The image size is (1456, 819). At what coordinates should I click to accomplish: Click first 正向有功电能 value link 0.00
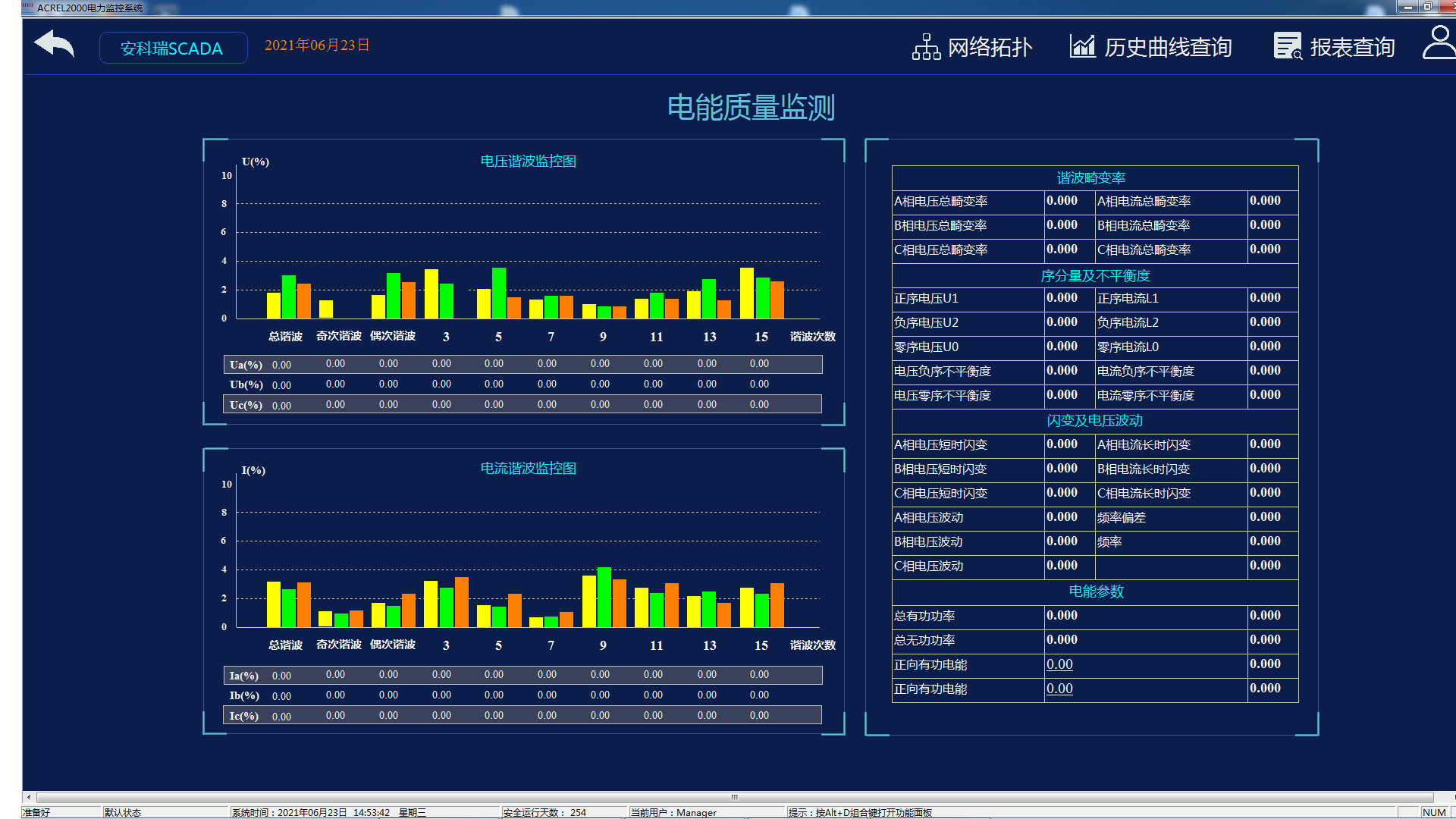coord(1059,664)
